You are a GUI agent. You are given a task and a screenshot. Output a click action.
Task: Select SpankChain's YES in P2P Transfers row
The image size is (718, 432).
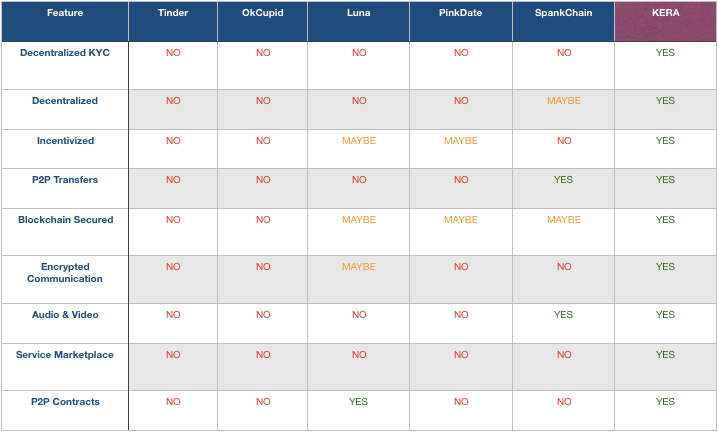[563, 180]
